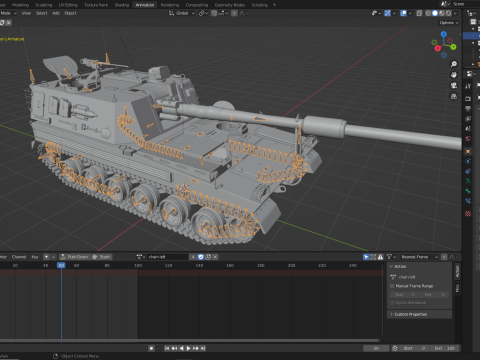Click the Push Down action button
The image size is (480, 360).
coord(74,257)
